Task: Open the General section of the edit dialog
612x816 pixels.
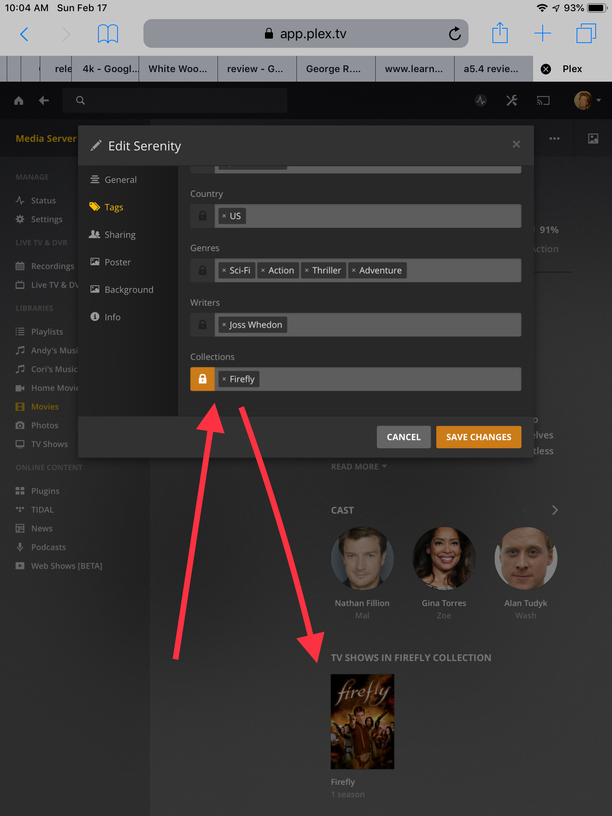Action: point(113,180)
